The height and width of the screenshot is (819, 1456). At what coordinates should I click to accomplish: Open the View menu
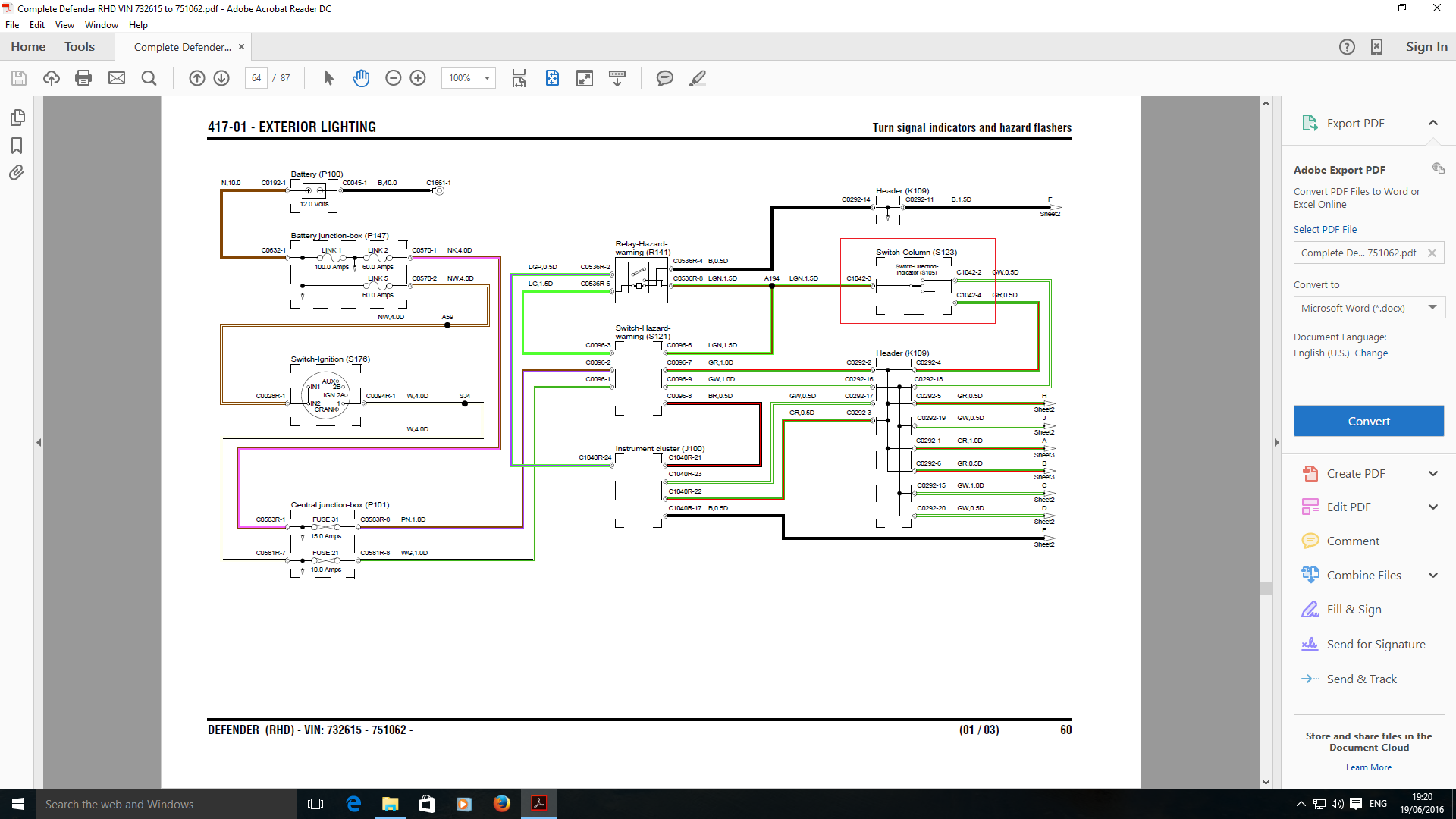pyautogui.click(x=64, y=25)
